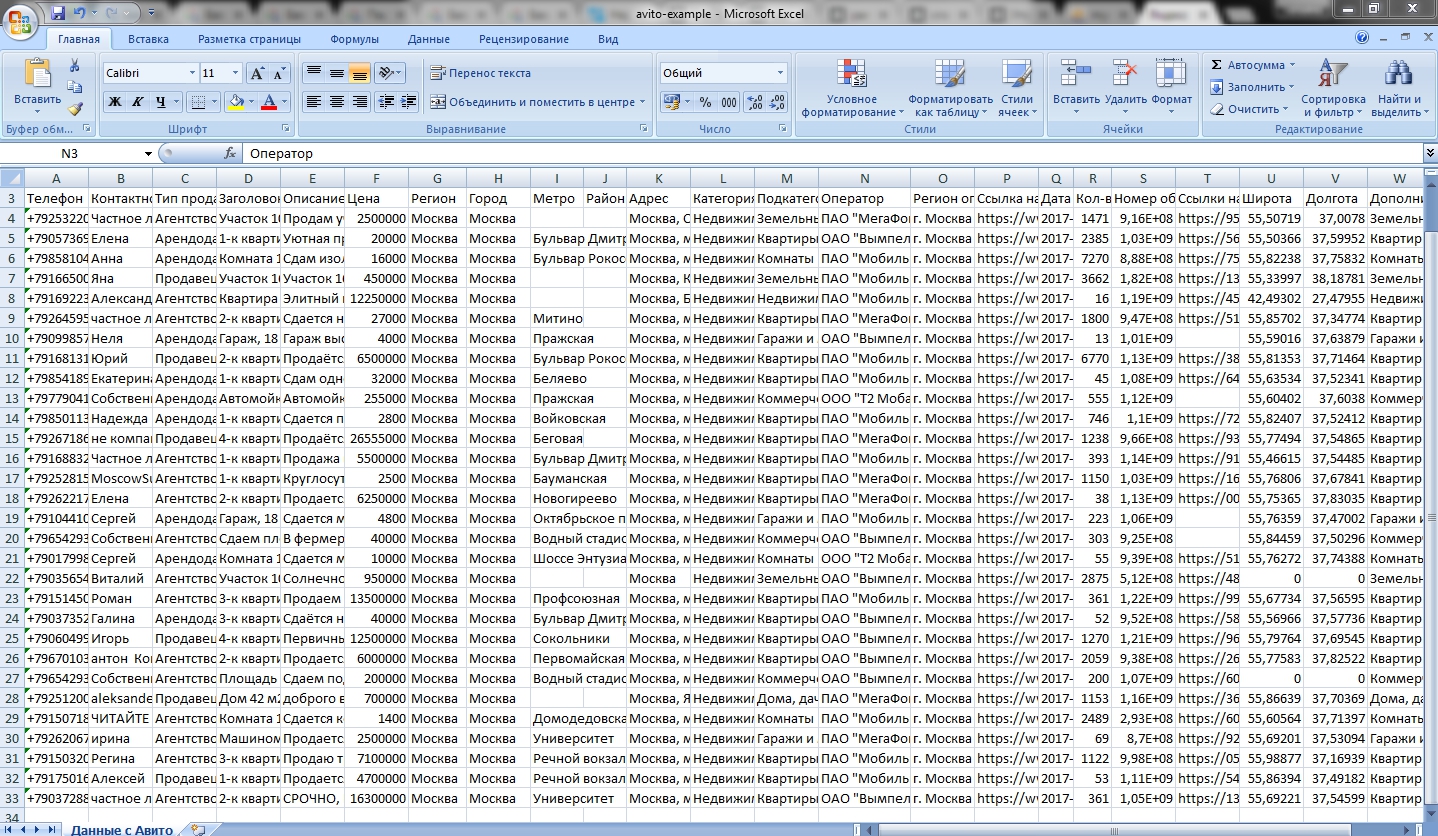
Task: Open the Calibri font name dropdown
Action: click(x=192, y=73)
